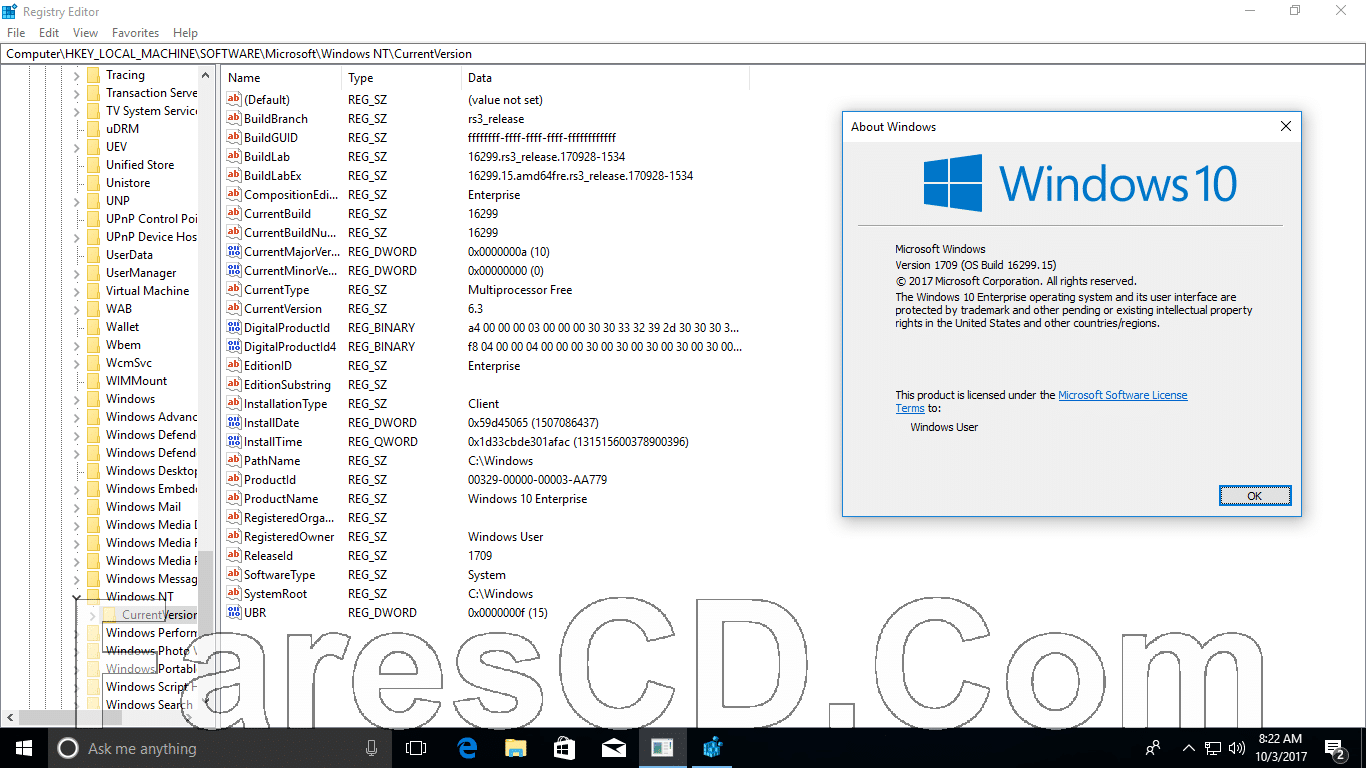Expand the Tracing registry key
This screenshot has width=1366, height=768.
coord(77,75)
